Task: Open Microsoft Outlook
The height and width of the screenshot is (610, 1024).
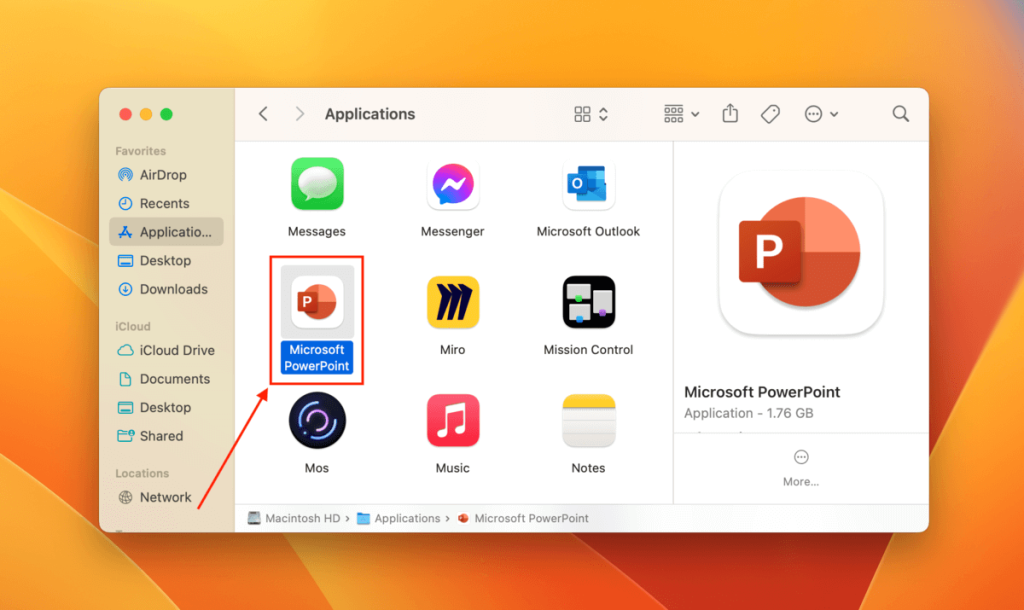Action: 588,185
